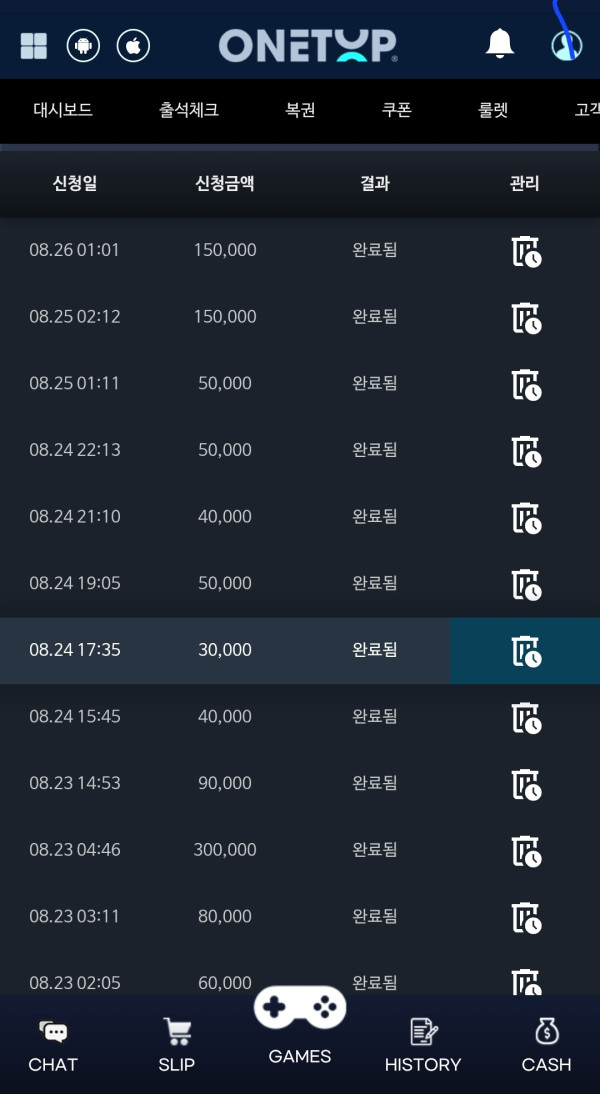Click the ONETOP logo
600x1094 pixels.
(308, 45)
